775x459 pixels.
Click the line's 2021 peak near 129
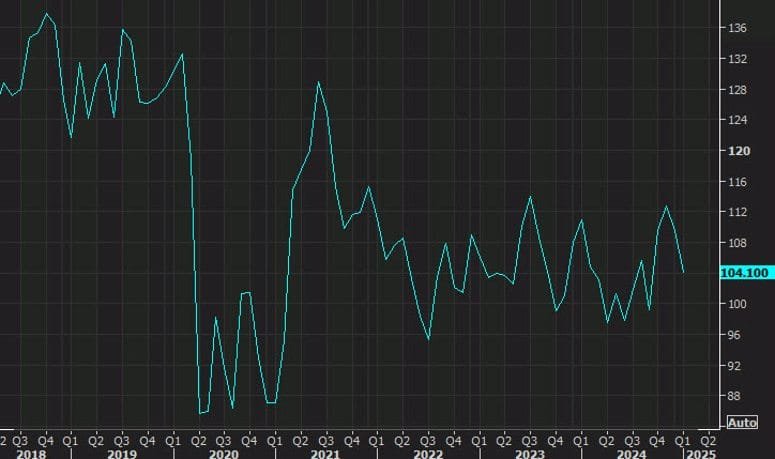click(318, 82)
